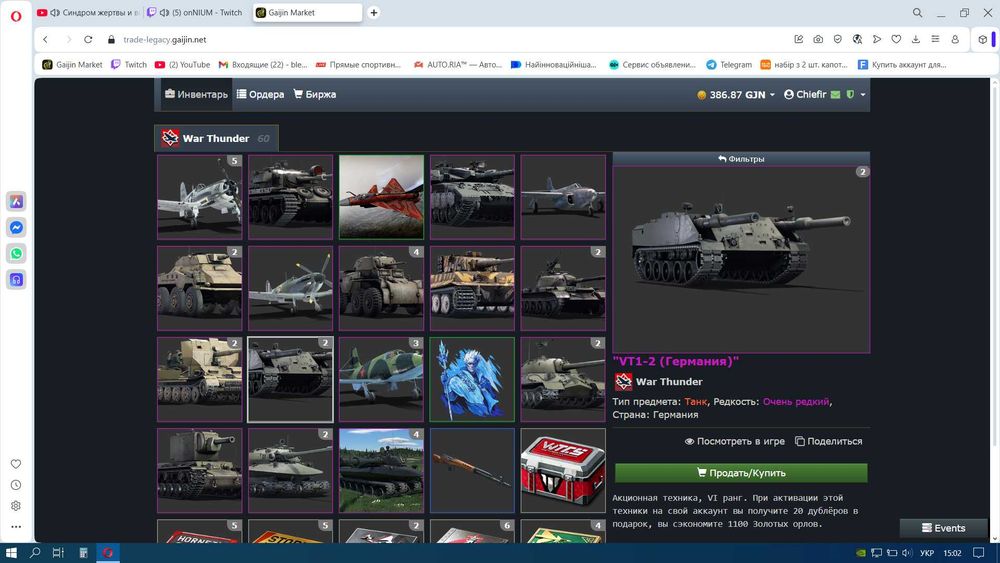Open Telegram bookmark
This screenshot has width=1000, height=563.
[x=728, y=64]
